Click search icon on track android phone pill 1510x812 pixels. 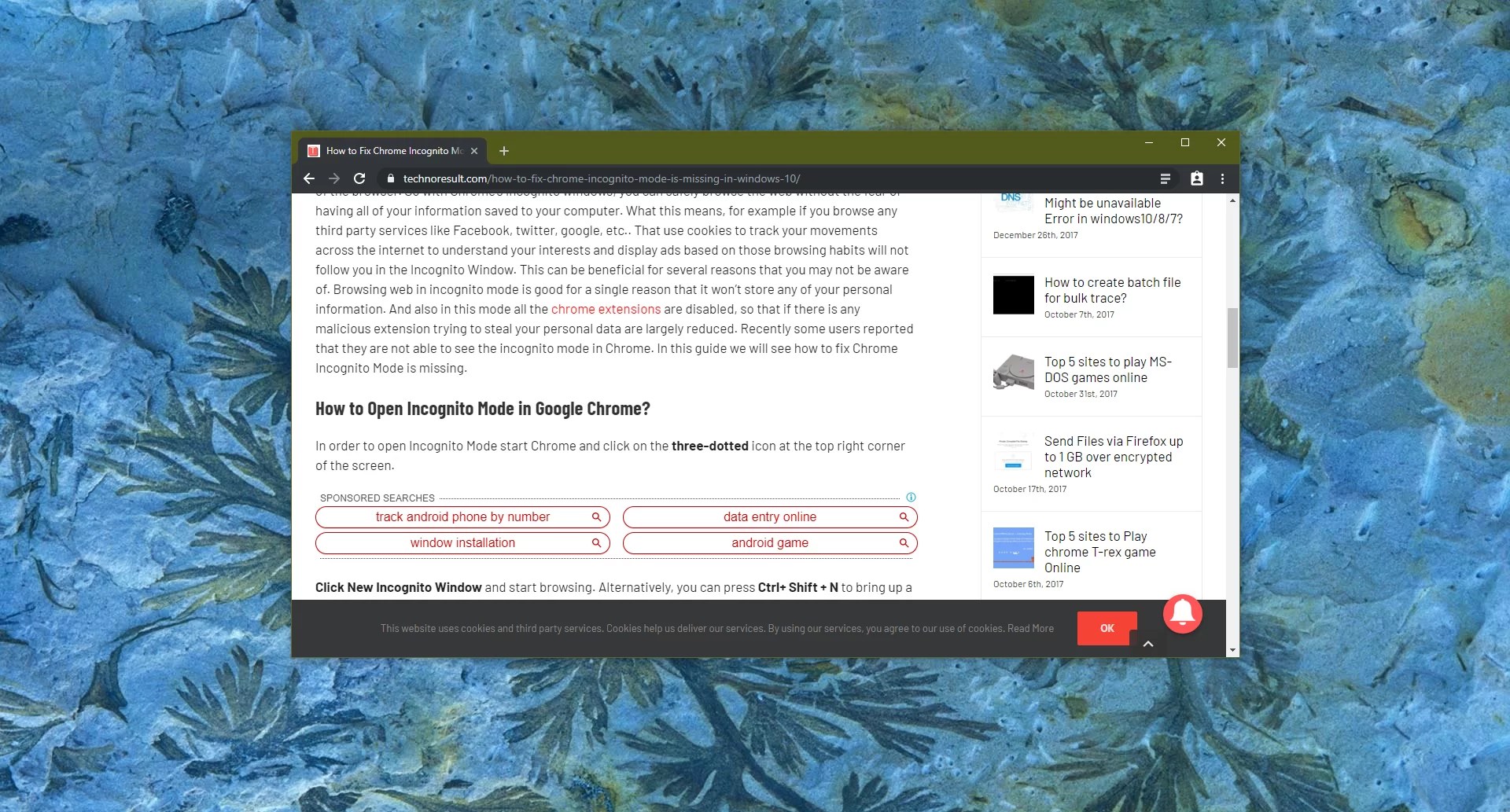(596, 517)
